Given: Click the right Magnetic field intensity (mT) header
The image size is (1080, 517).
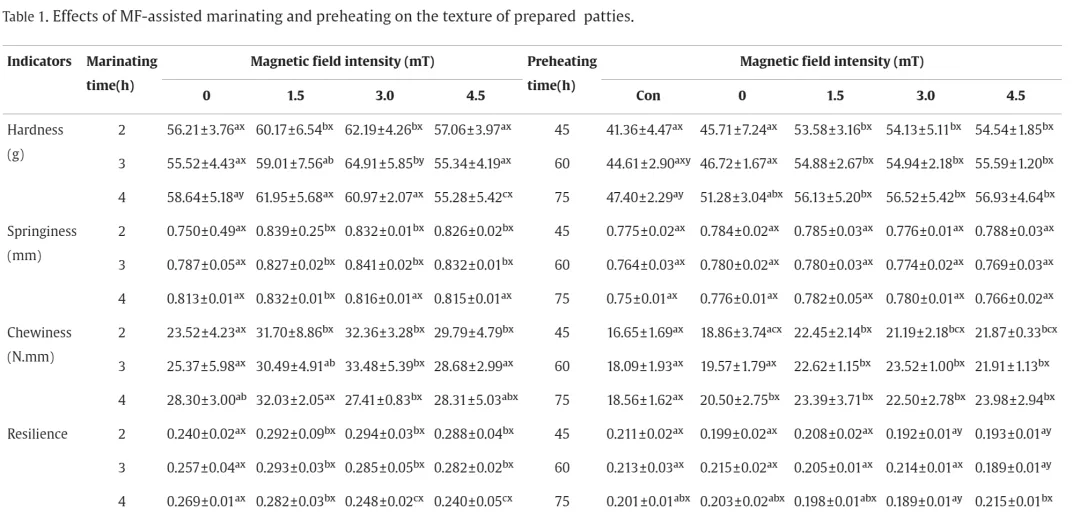Looking at the screenshot, I should coord(831,61).
